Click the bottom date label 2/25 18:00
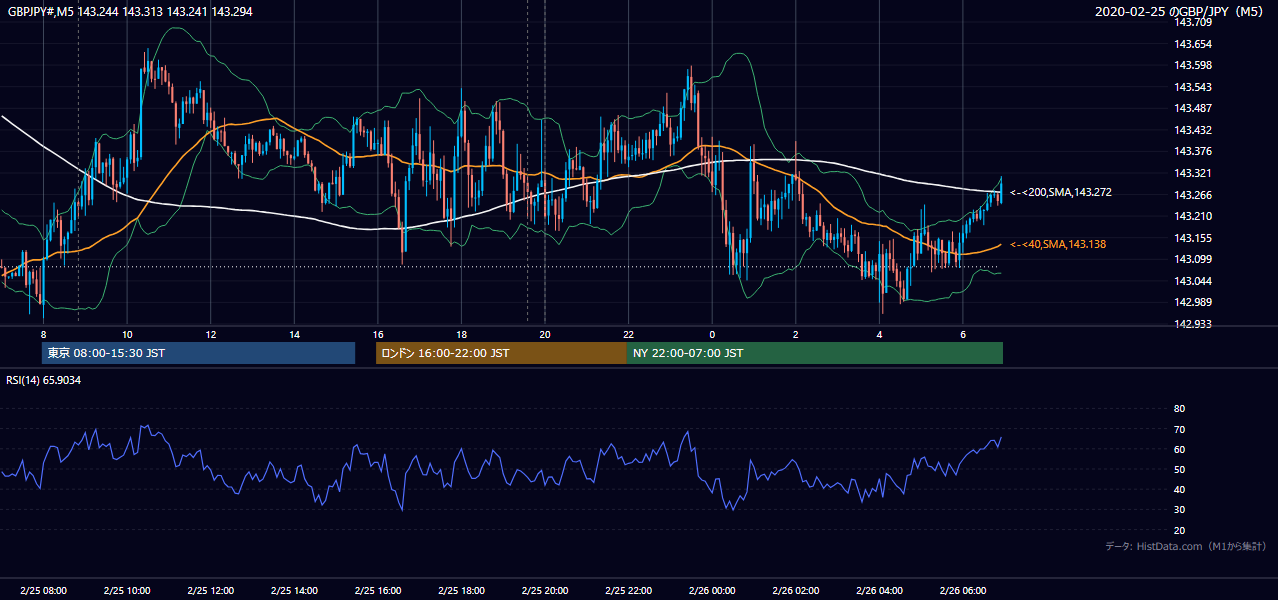Screen dimensions: 1278x600 [x=461, y=591]
